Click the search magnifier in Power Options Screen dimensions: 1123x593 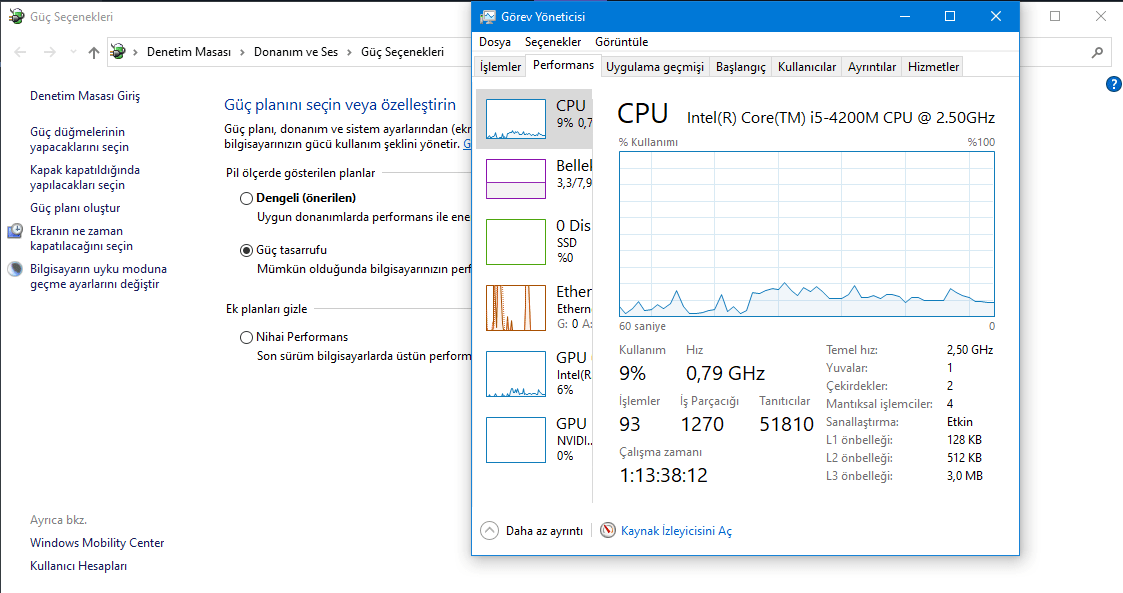[x=1097, y=52]
